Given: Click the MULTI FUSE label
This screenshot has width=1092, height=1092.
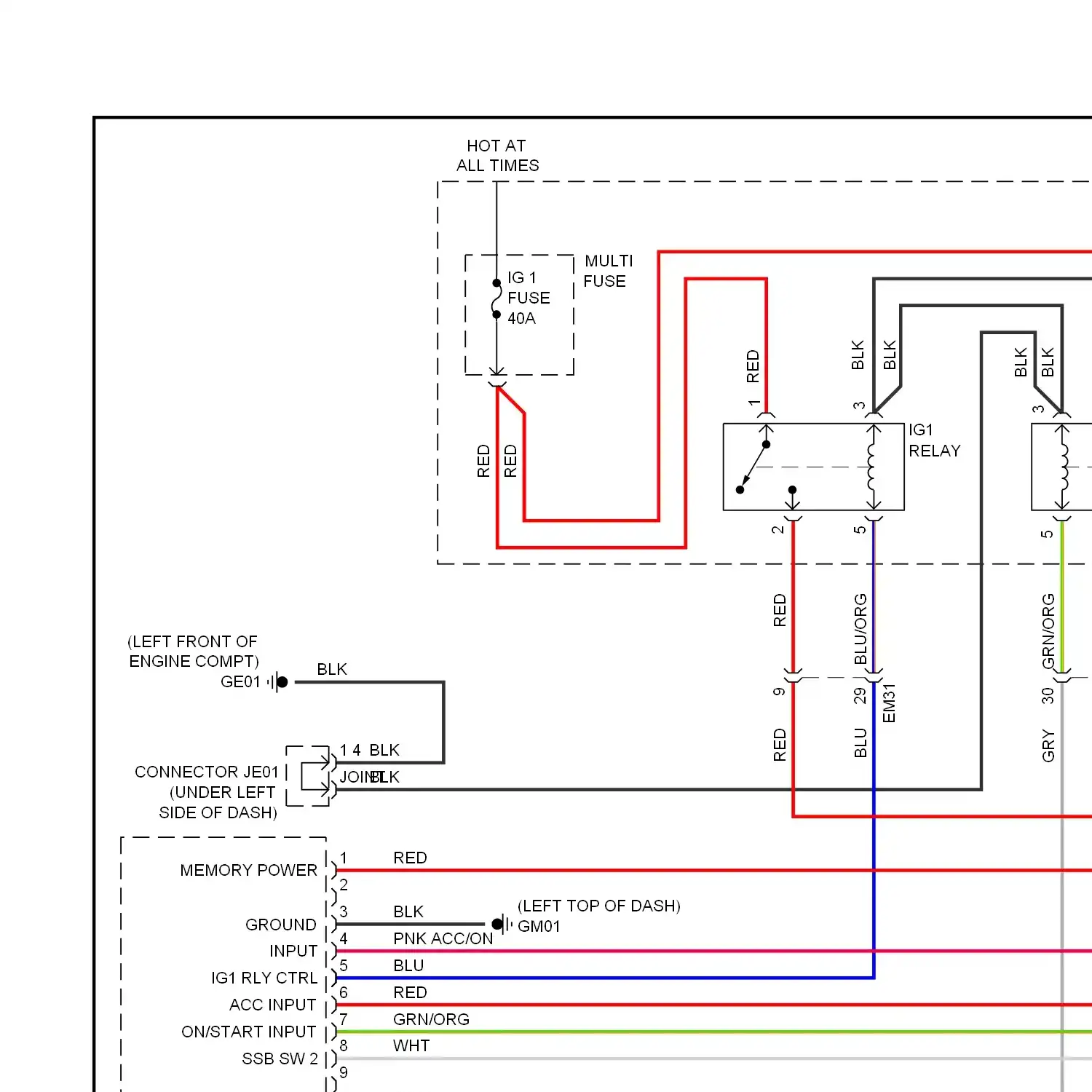Looking at the screenshot, I should (608, 271).
